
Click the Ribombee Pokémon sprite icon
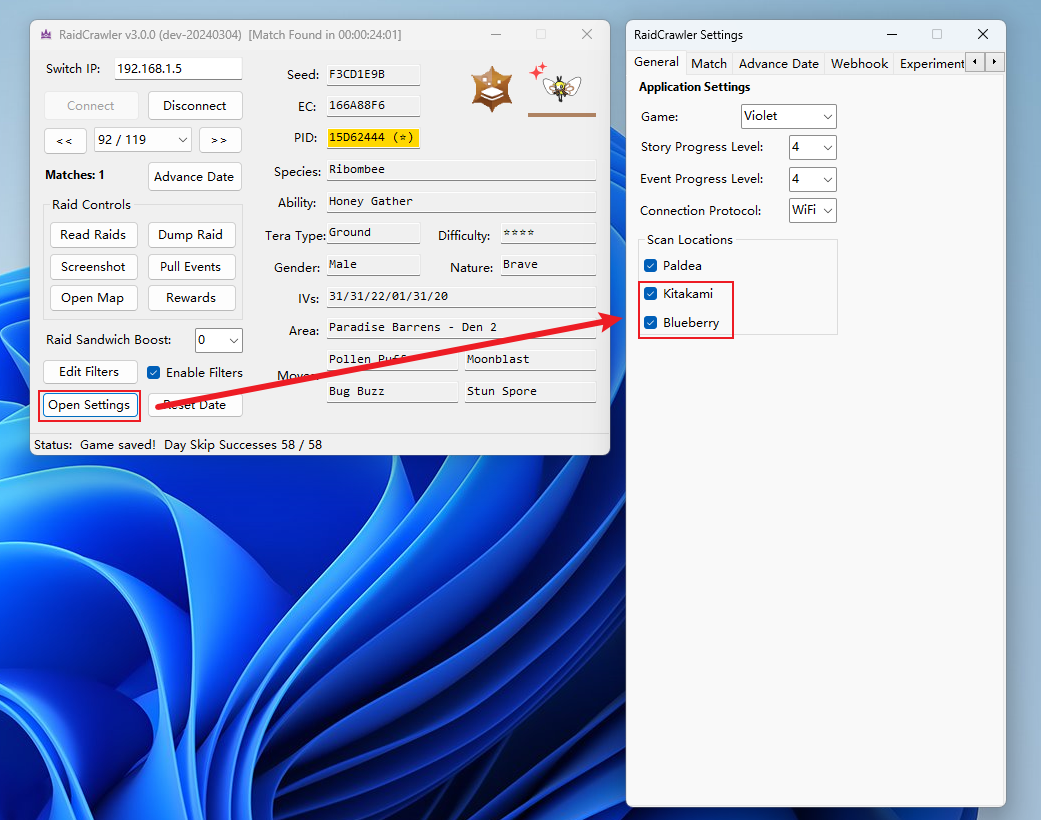[x=562, y=88]
